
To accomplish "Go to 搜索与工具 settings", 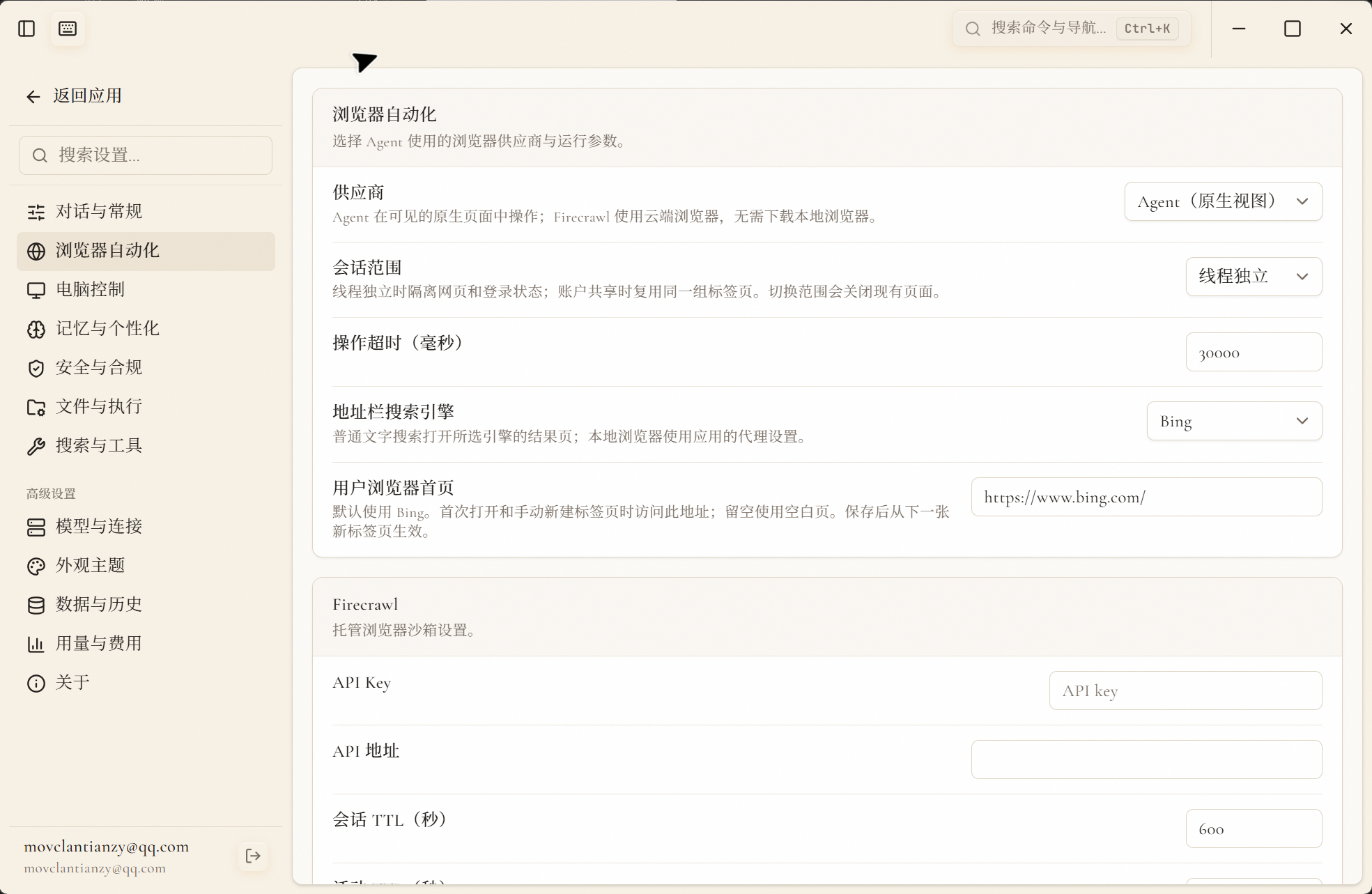I will [146, 446].
